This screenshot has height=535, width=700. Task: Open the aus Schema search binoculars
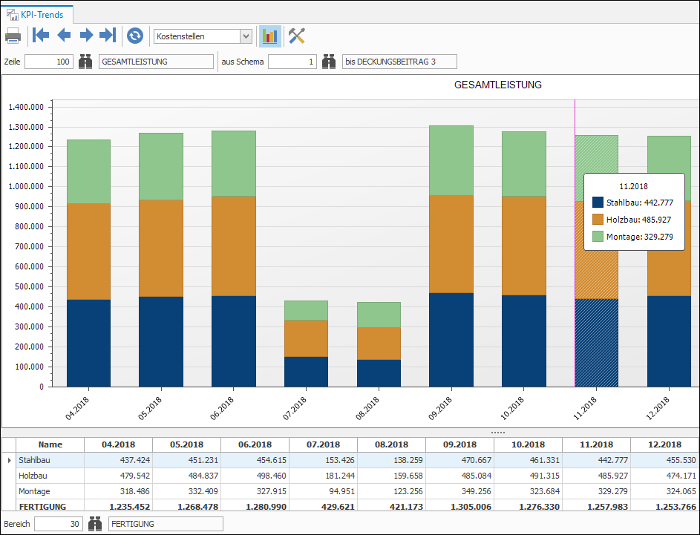tap(329, 62)
